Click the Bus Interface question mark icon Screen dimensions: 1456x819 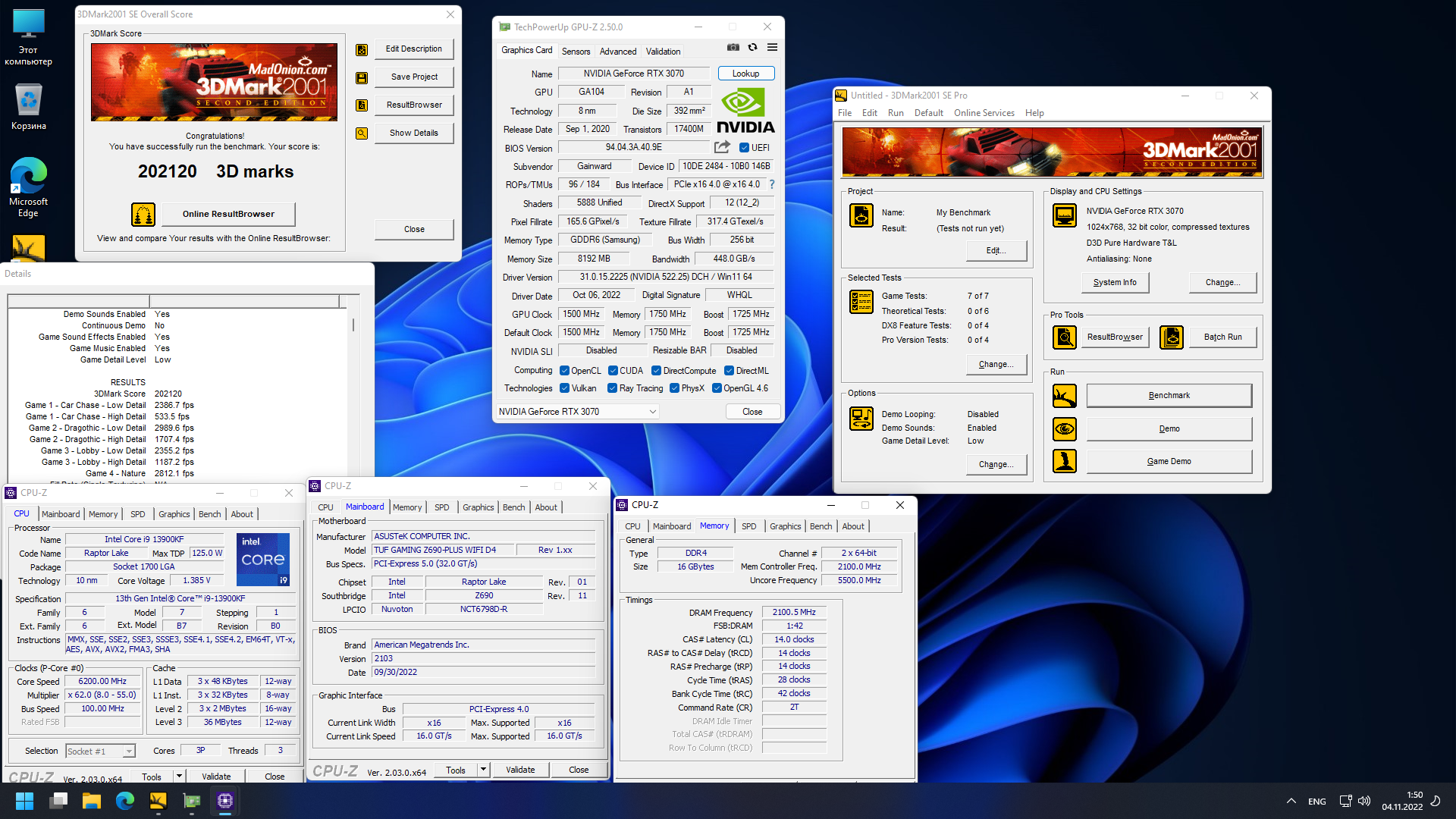click(x=772, y=184)
